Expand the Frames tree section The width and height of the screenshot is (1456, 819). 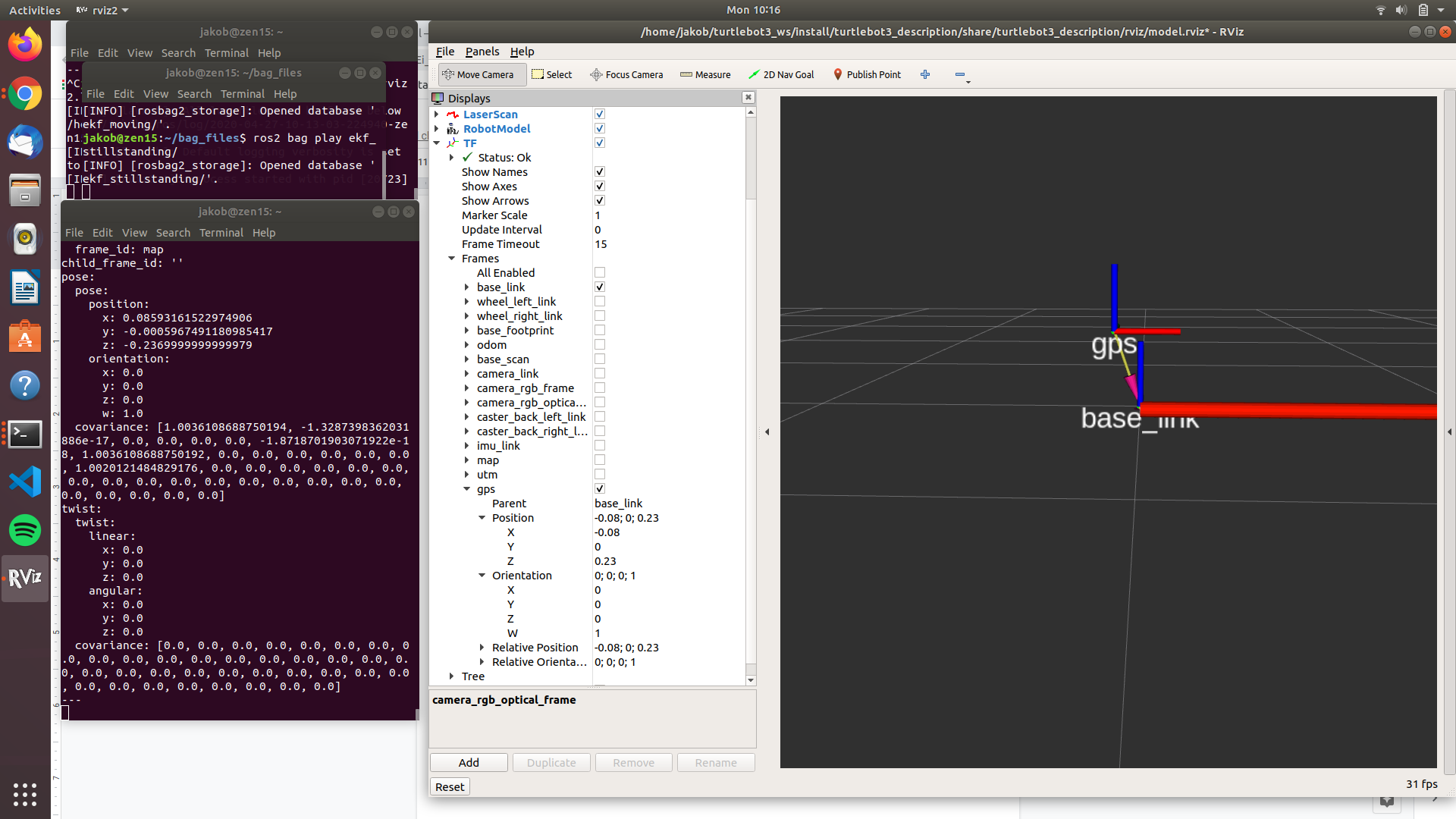coord(452,258)
